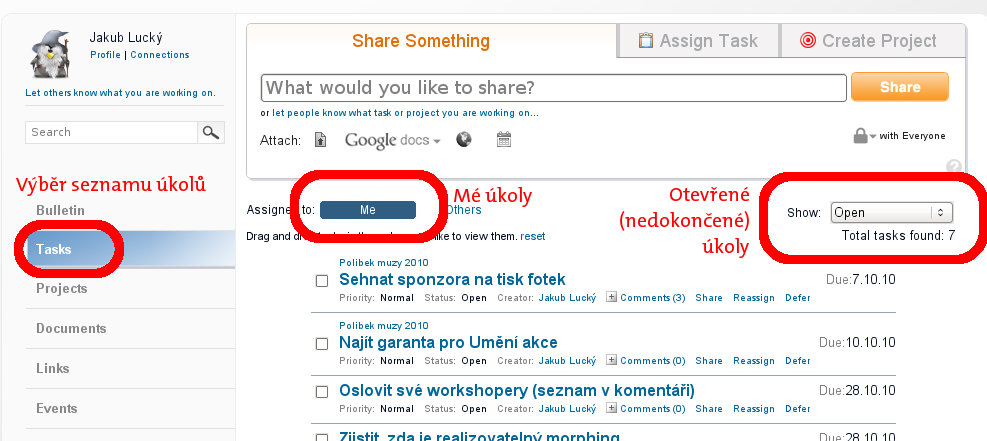Viewport: 987px width, 441px height.
Task: Switch to the Assign Task tab
Action: point(698,41)
